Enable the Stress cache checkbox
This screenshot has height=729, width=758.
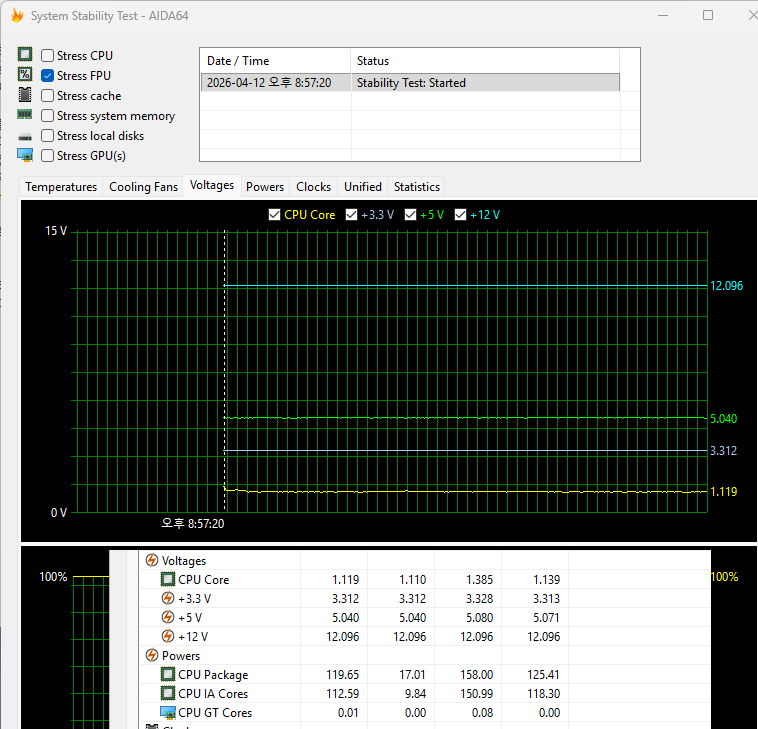click(47, 96)
